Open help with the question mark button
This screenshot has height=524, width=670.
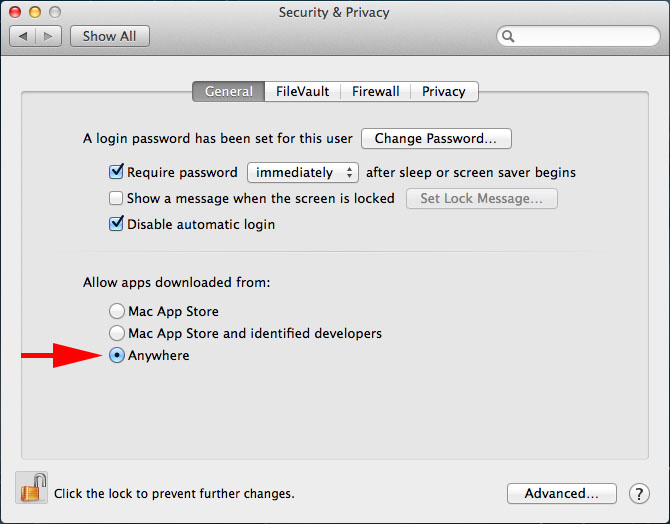click(x=639, y=493)
